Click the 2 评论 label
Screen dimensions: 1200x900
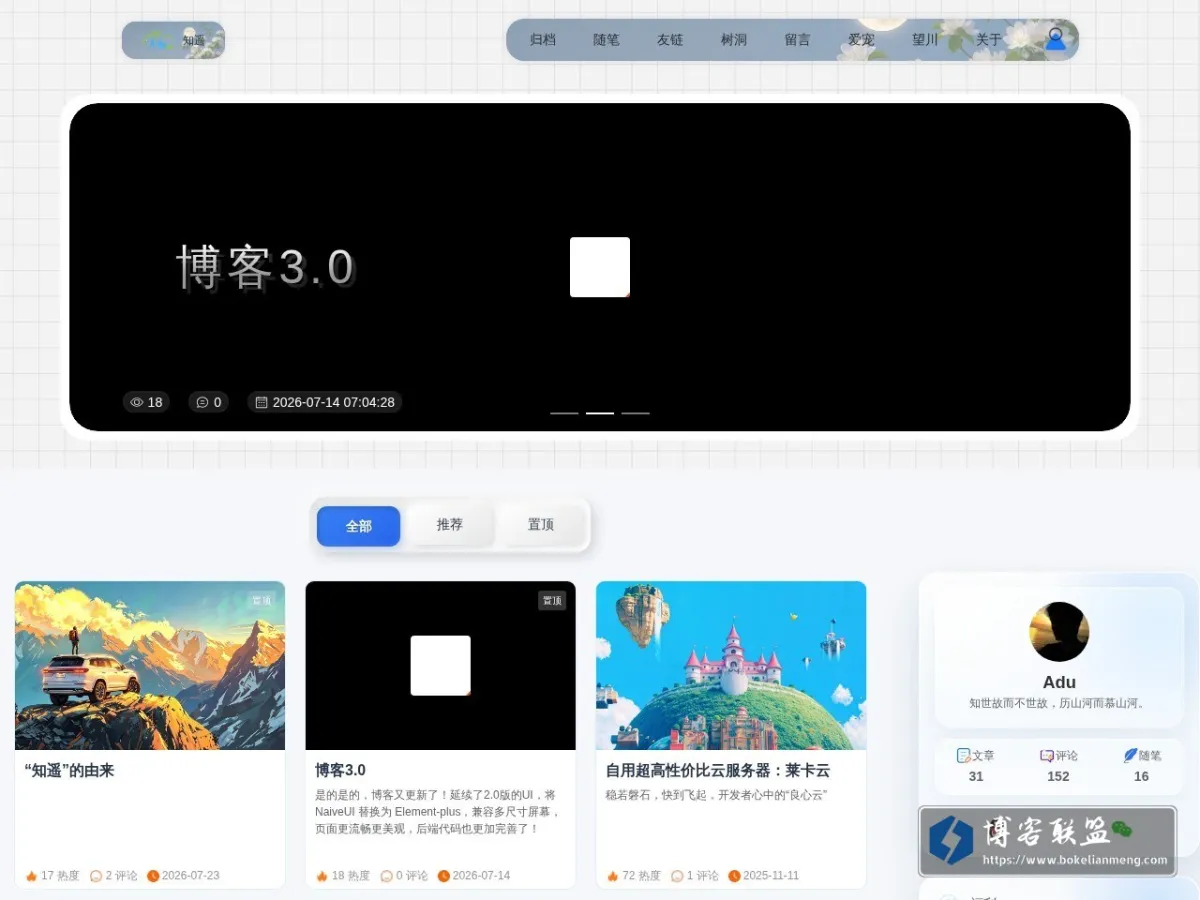point(122,876)
